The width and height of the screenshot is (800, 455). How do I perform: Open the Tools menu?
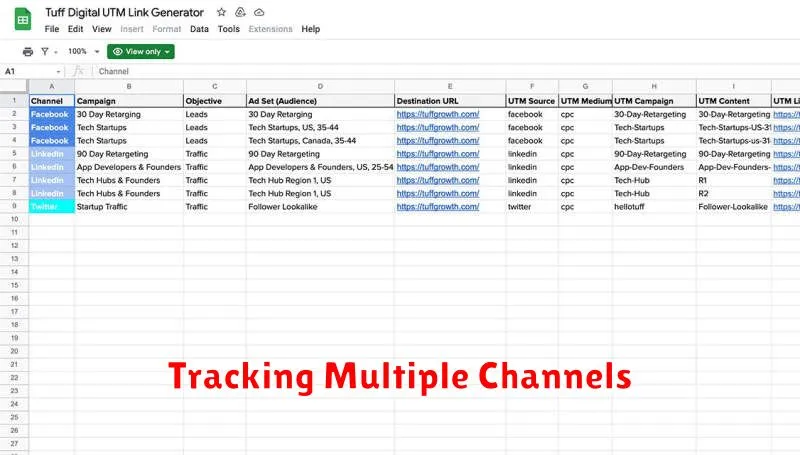pyautogui.click(x=229, y=29)
